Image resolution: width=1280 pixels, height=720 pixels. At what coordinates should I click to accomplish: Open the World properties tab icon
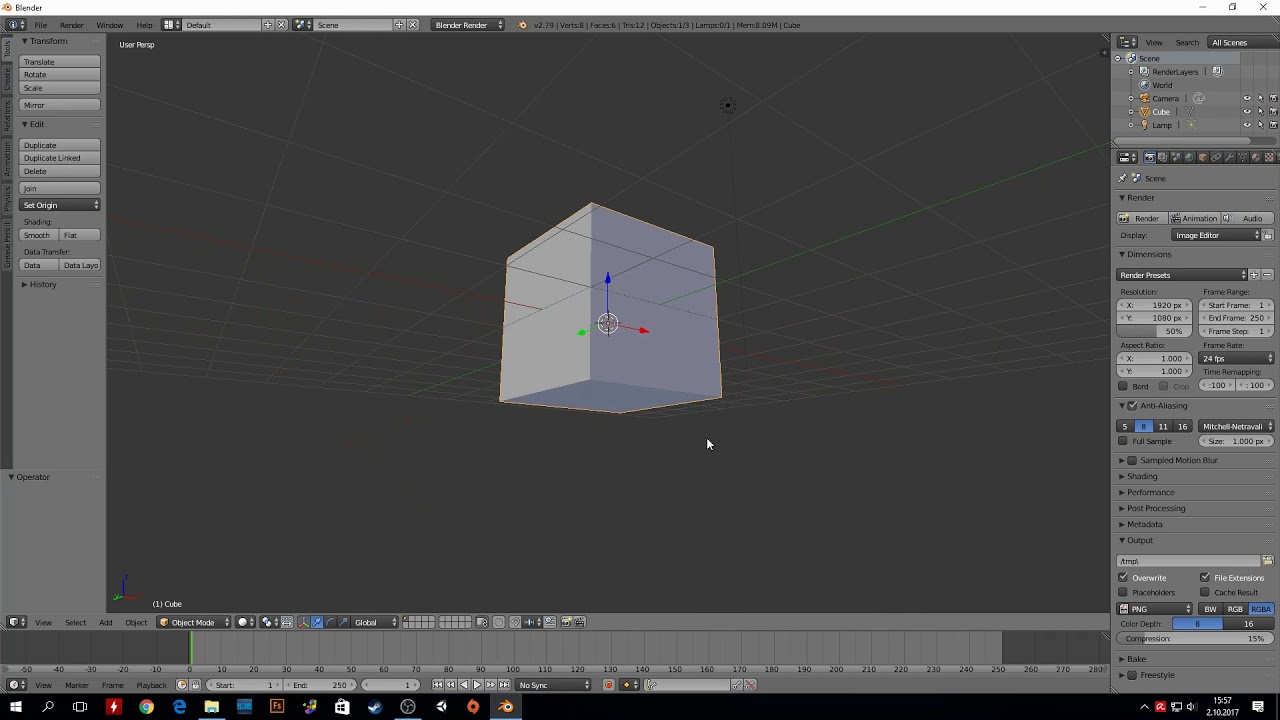[x=1189, y=157]
